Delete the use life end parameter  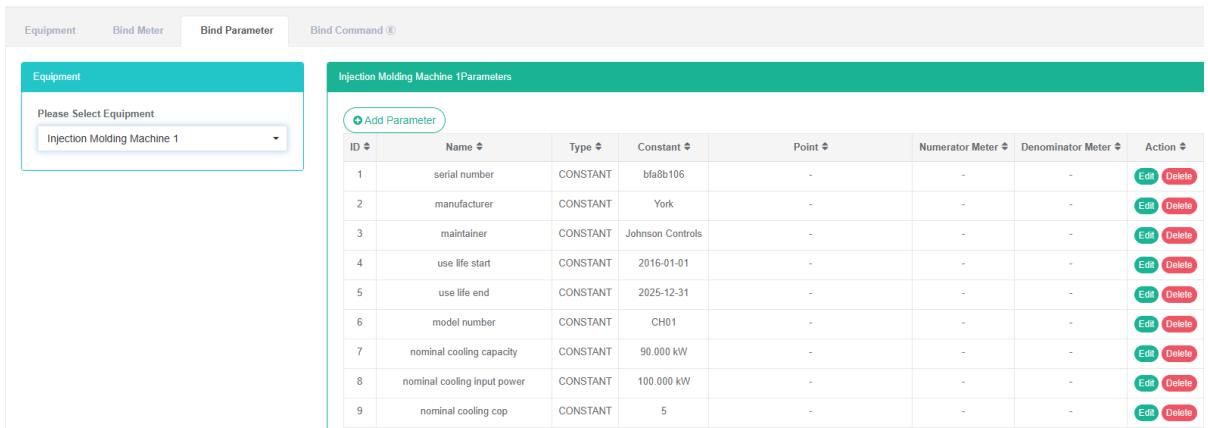1178,294
